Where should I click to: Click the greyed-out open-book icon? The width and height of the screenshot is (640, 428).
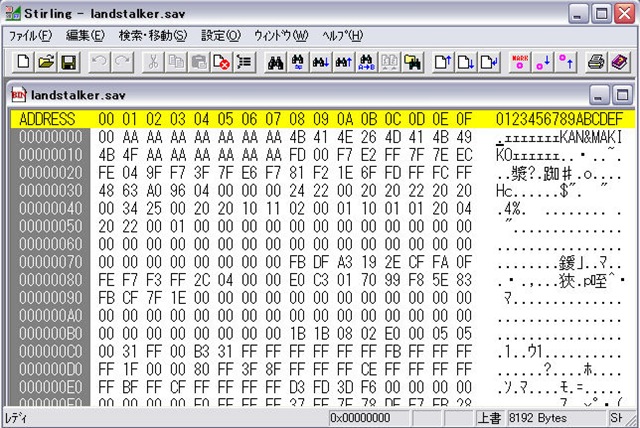click(389, 62)
